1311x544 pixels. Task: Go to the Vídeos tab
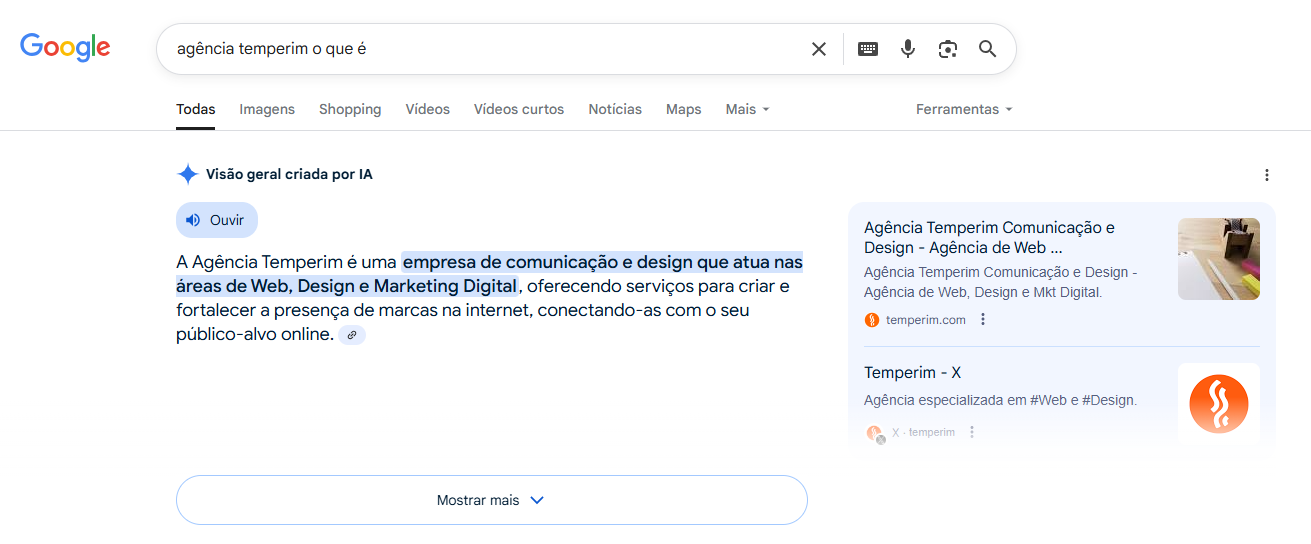(x=428, y=109)
